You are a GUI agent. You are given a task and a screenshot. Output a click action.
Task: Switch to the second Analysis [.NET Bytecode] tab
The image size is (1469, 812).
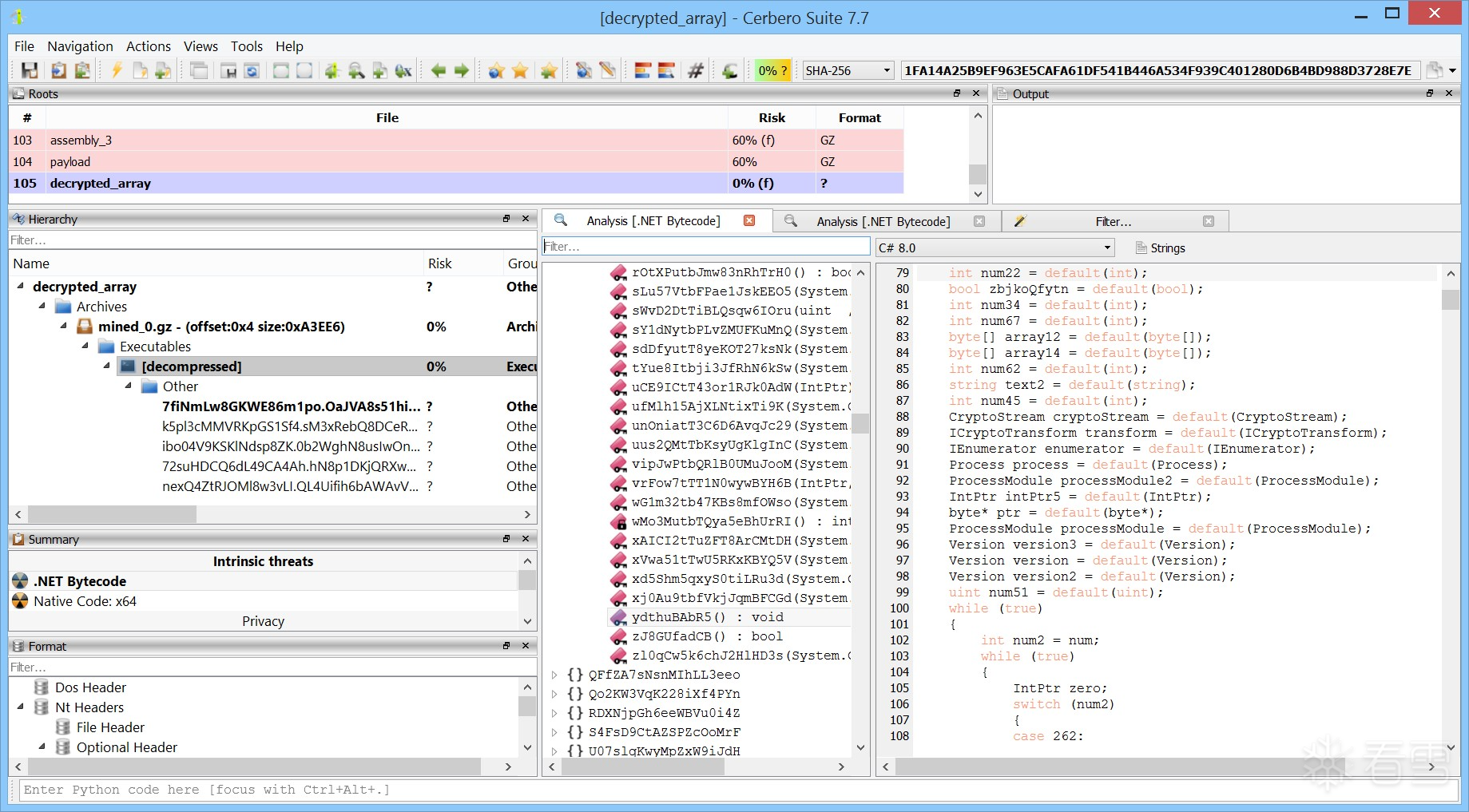883,222
